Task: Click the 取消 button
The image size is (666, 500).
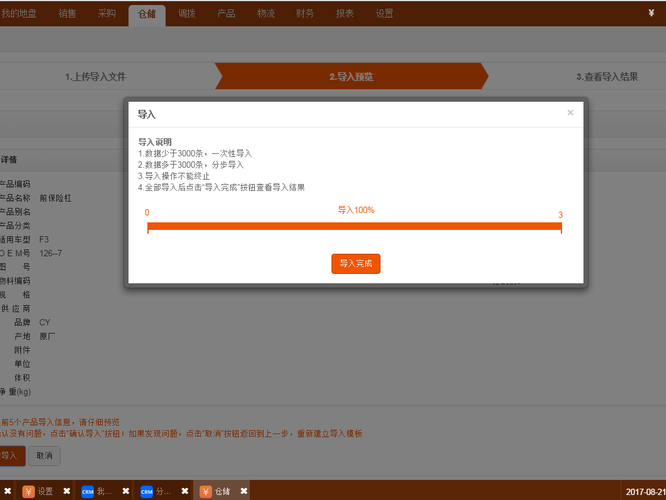Action: pos(44,456)
